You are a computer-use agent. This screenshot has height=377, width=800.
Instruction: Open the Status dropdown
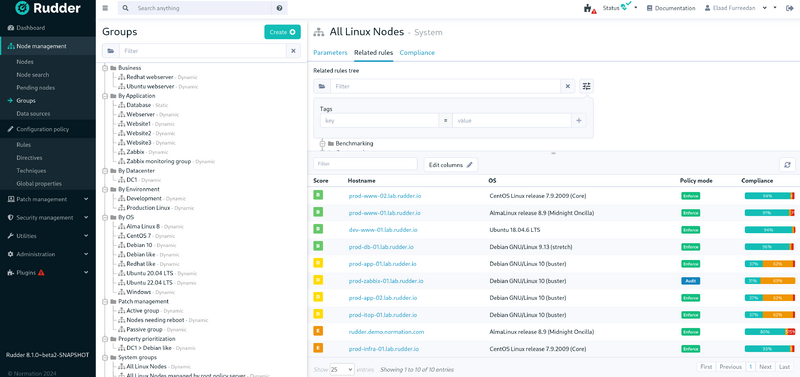[620, 8]
